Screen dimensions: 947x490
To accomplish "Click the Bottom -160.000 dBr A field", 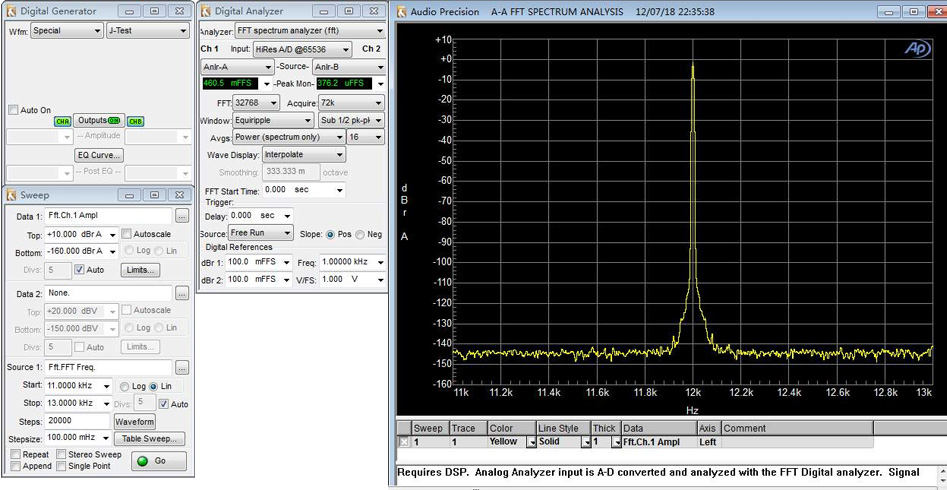I will point(81,251).
